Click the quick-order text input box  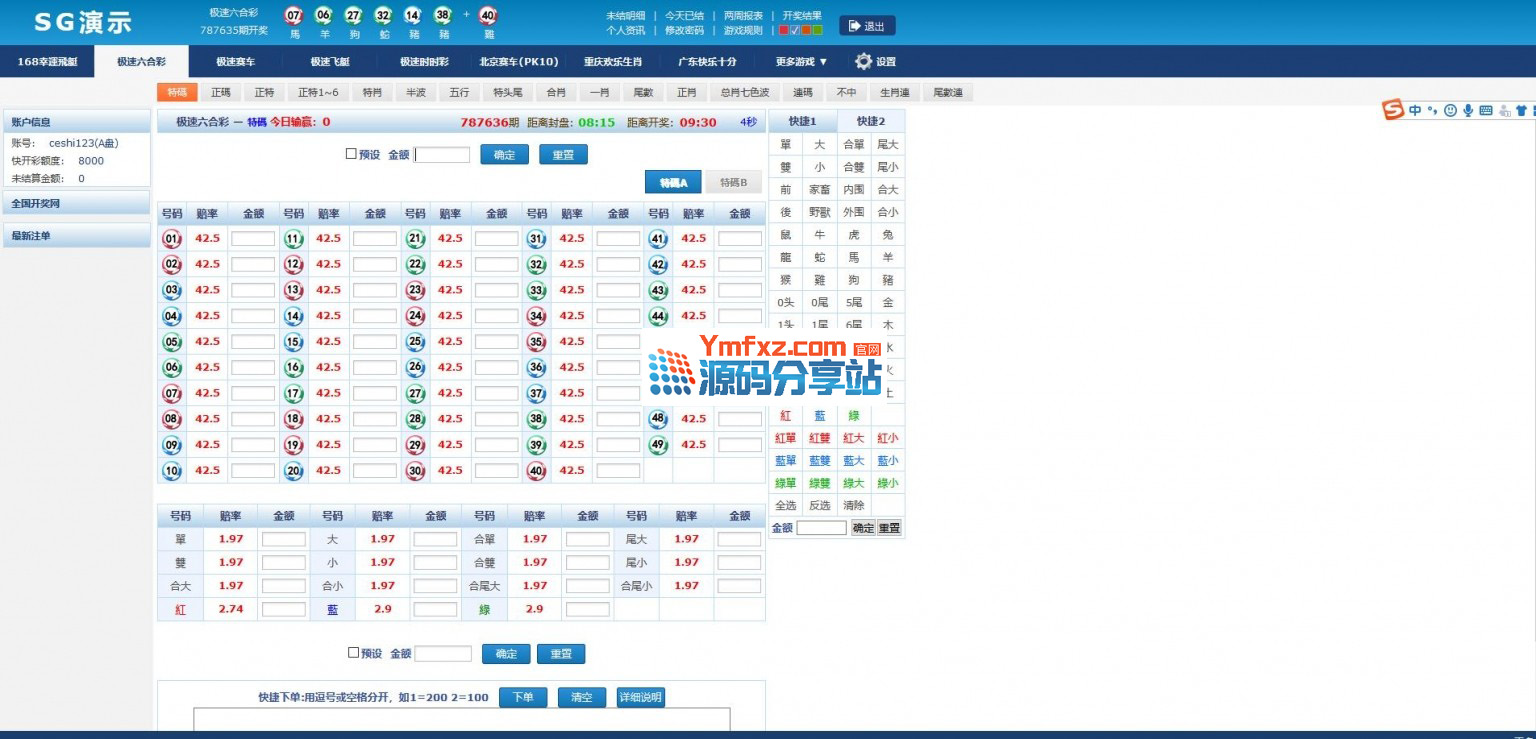[x=461, y=719]
